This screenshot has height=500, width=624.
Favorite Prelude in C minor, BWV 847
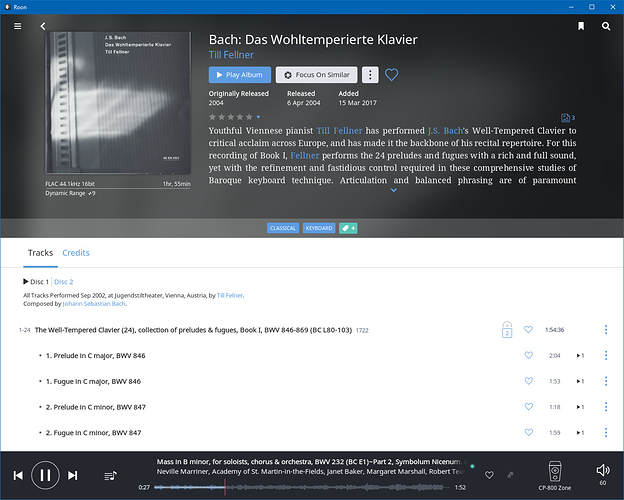coord(528,406)
